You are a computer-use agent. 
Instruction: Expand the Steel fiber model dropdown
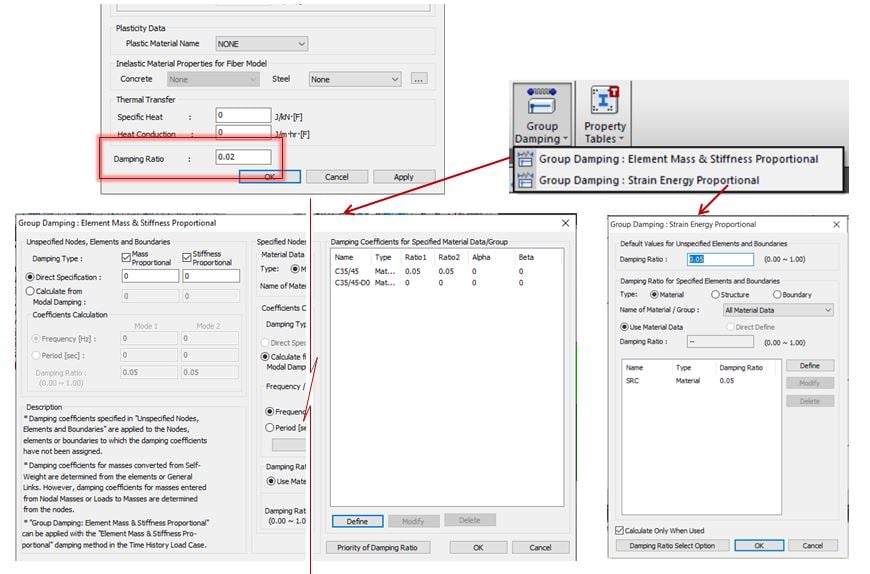click(x=355, y=79)
